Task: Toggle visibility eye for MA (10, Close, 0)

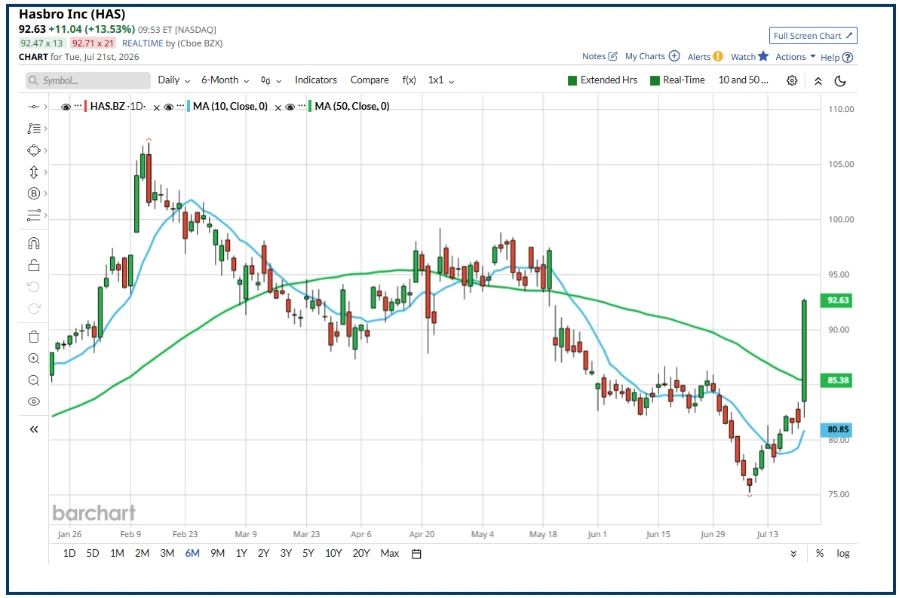Action: tap(169, 107)
